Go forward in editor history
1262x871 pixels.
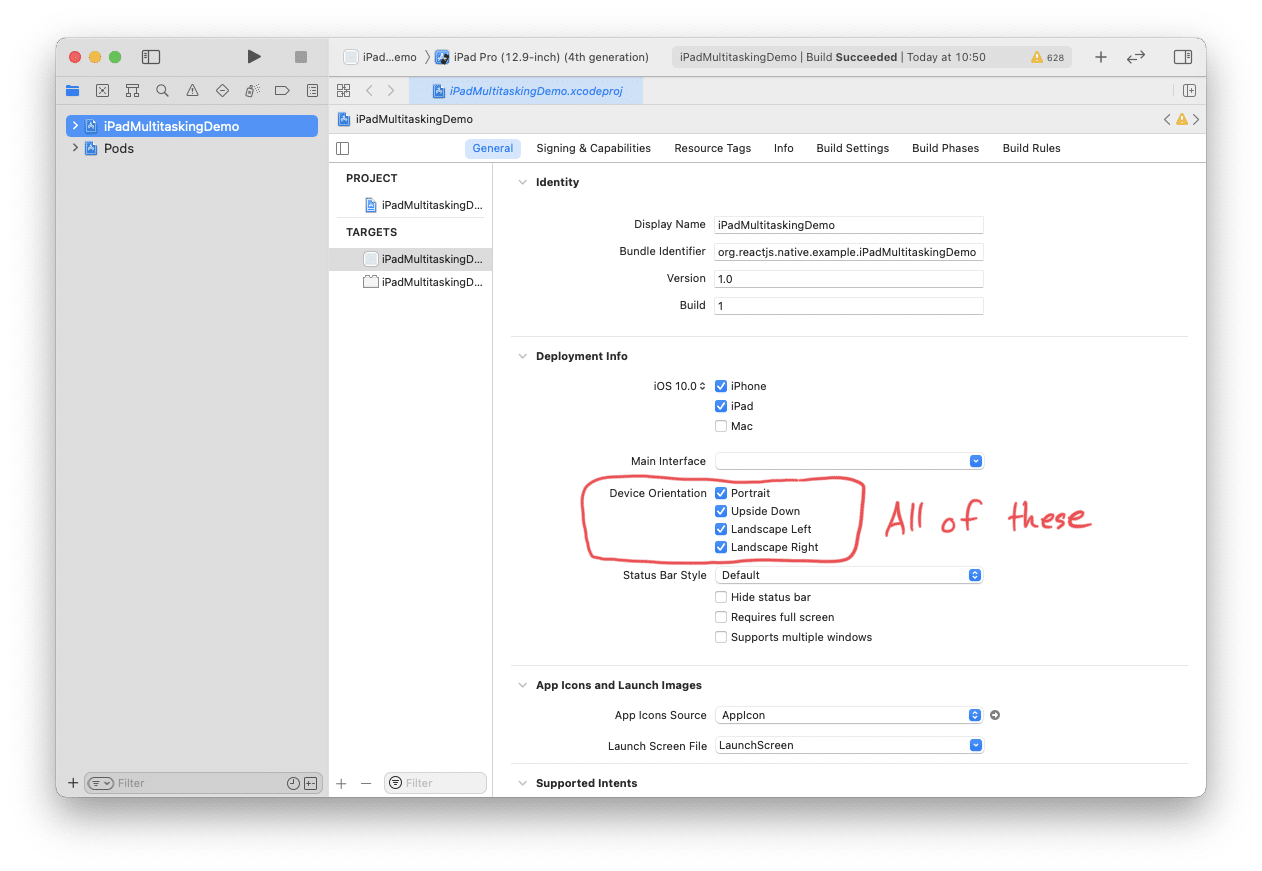tap(391, 90)
